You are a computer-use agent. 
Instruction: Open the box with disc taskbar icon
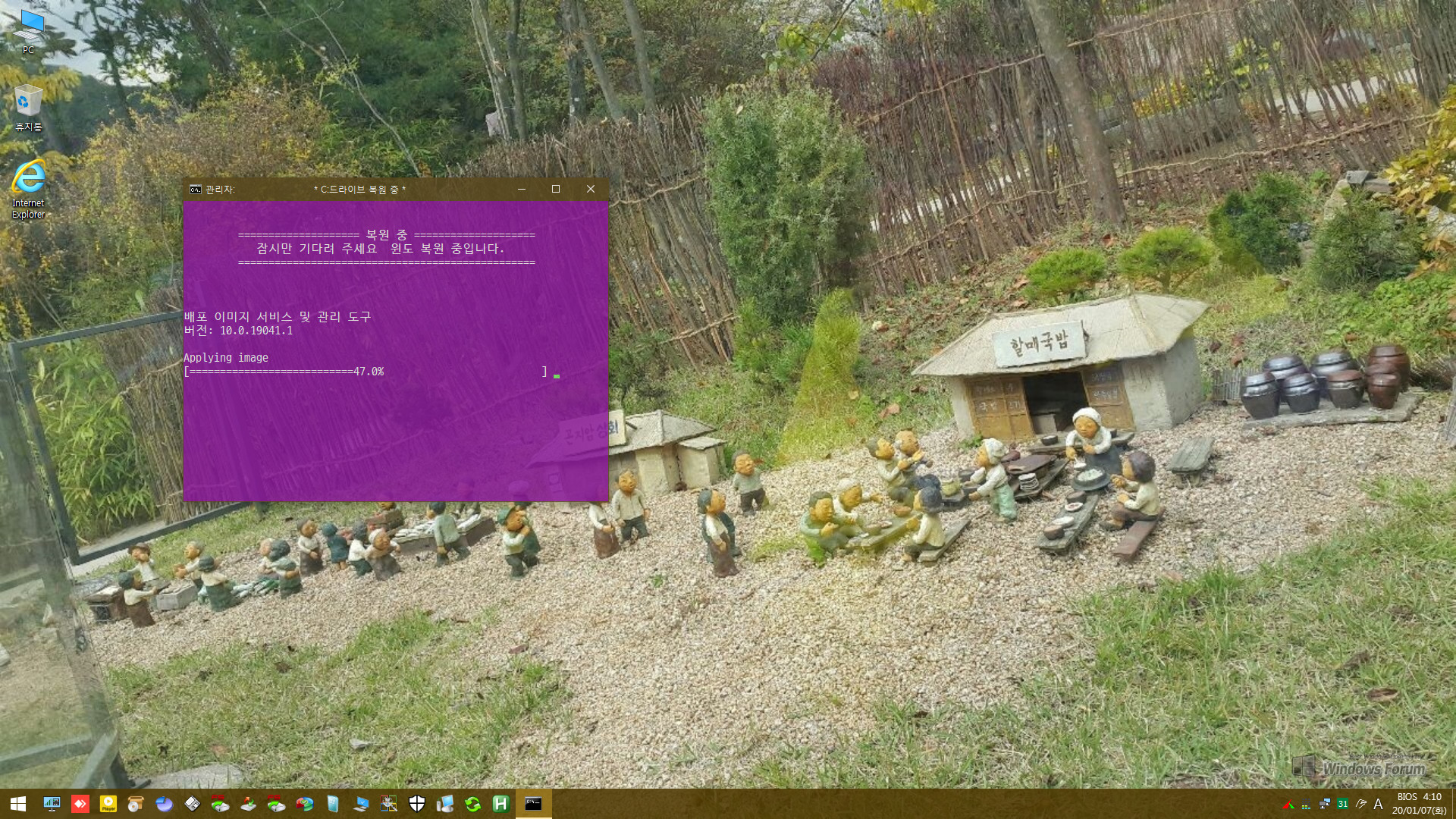(136, 804)
